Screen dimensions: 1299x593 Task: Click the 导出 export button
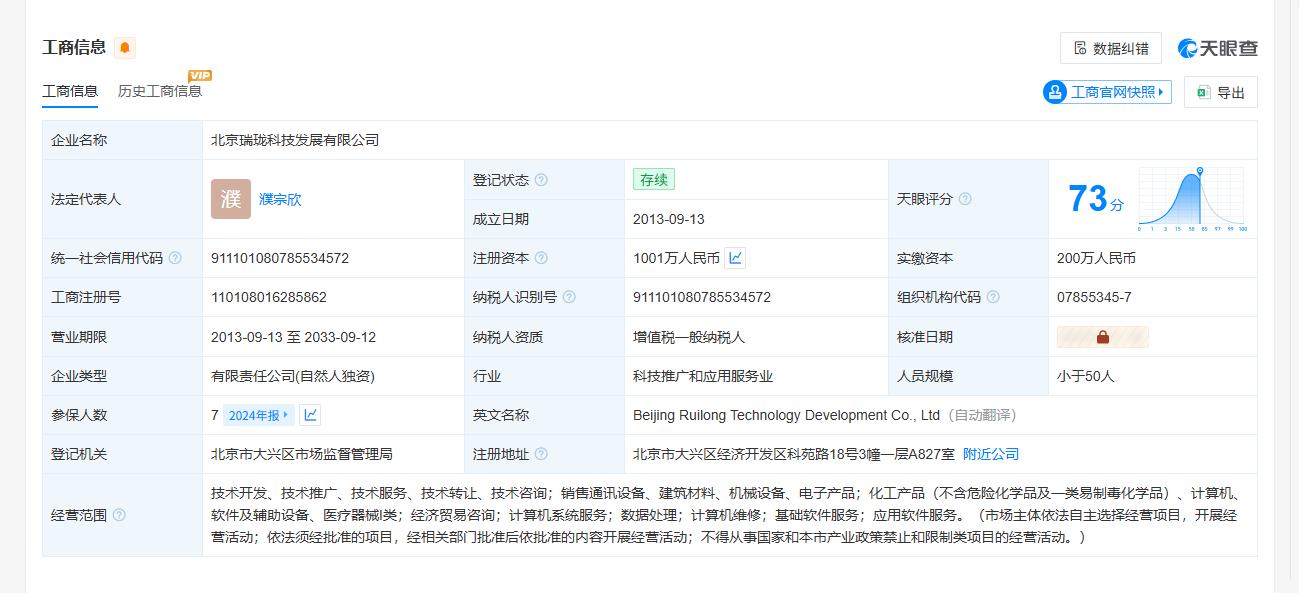pyautogui.click(x=1220, y=92)
